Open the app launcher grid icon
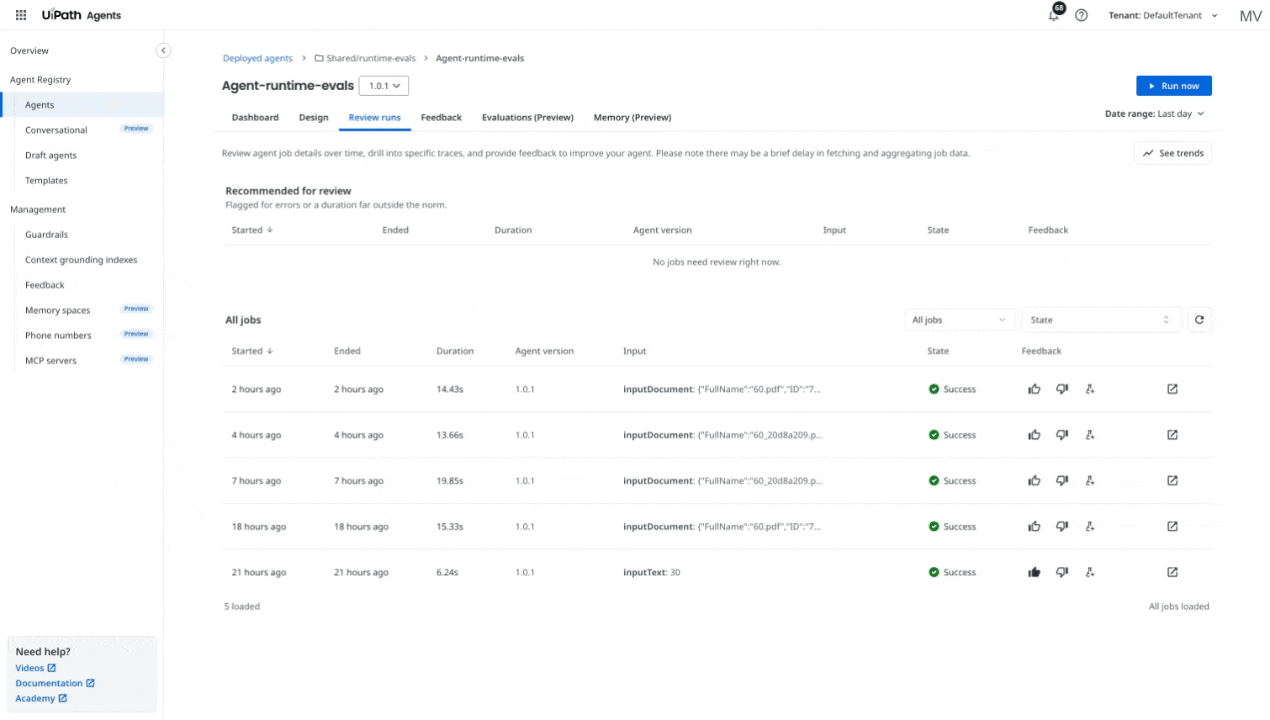The width and height of the screenshot is (1270, 720). pyautogui.click(x=21, y=15)
